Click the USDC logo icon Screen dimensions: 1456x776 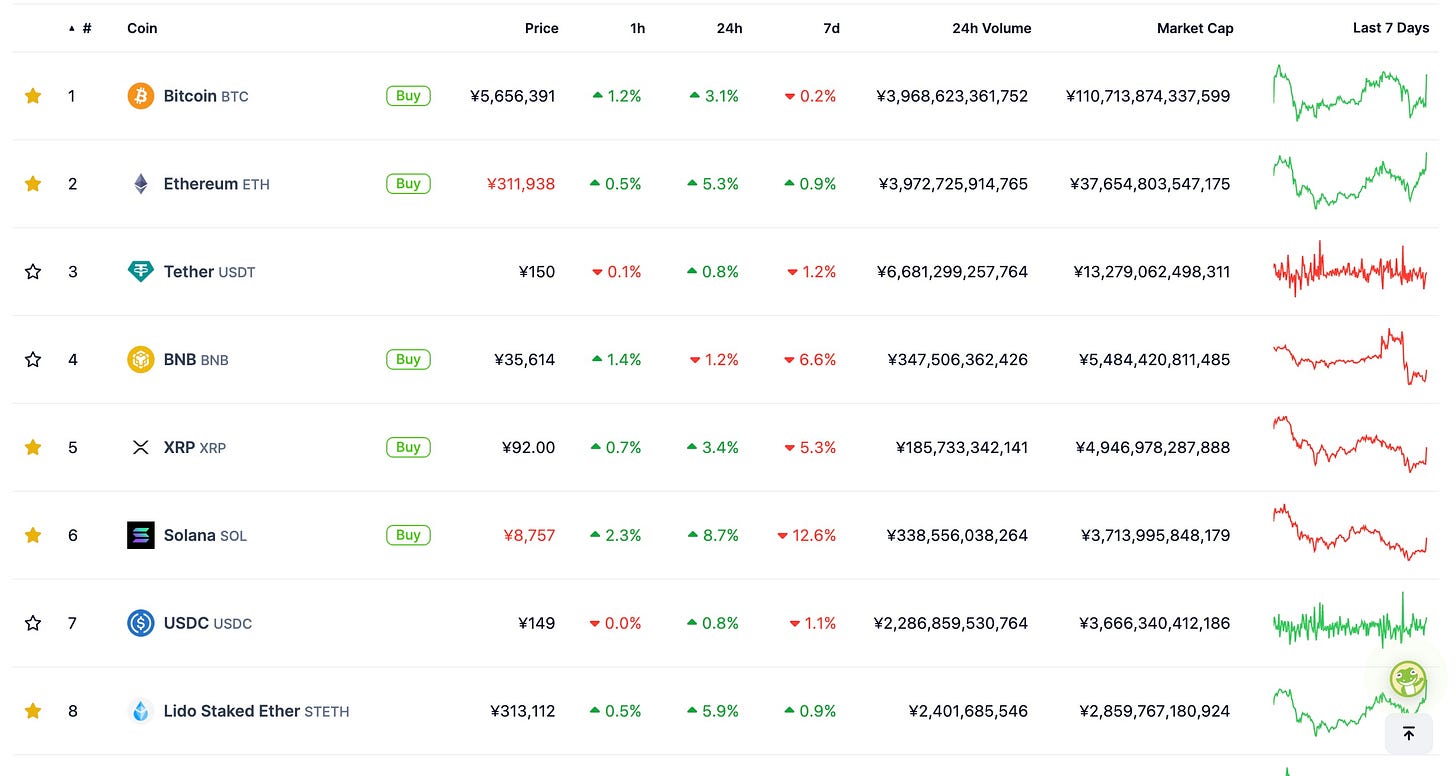pyautogui.click(x=141, y=623)
